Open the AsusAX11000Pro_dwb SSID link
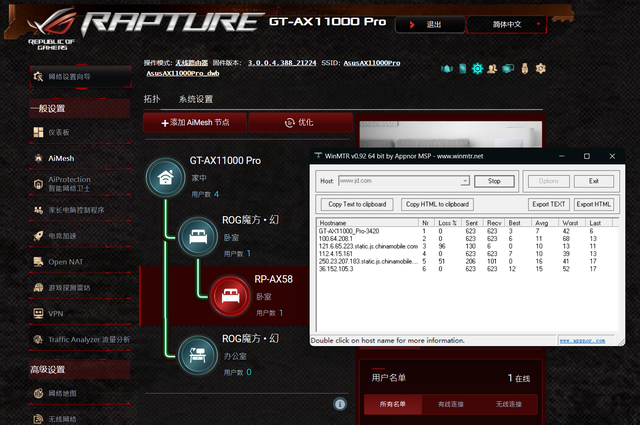640x425 pixels. click(183, 73)
